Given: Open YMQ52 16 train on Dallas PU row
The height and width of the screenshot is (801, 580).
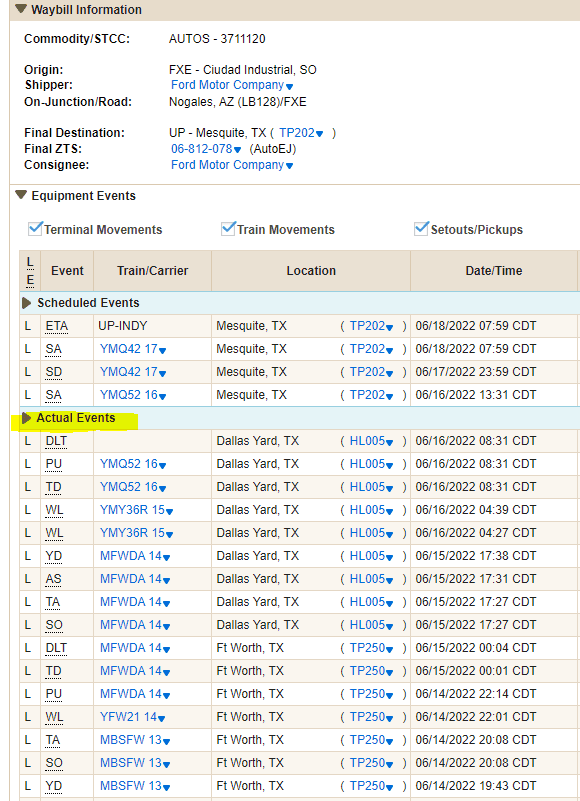Looking at the screenshot, I should pos(133,464).
